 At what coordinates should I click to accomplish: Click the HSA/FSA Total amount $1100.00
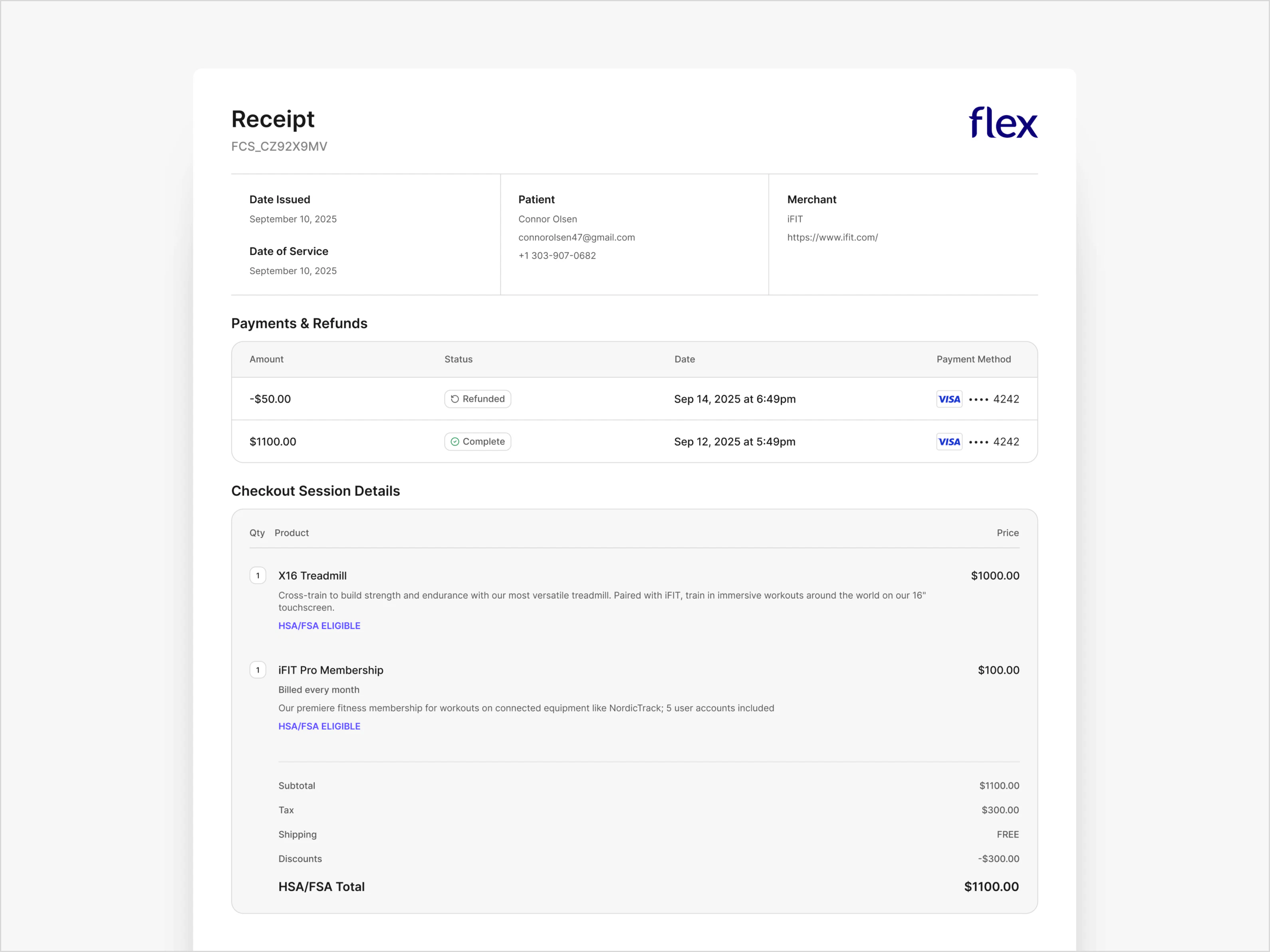click(x=991, y=887)
